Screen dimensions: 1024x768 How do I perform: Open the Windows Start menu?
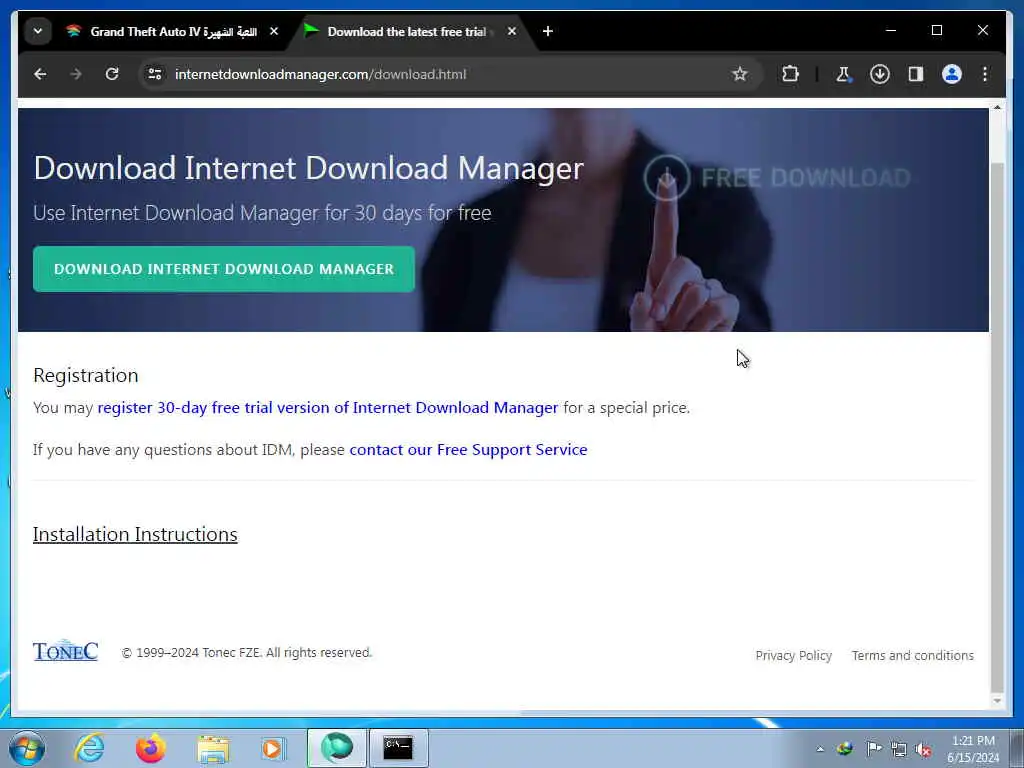tap(27, 748)
